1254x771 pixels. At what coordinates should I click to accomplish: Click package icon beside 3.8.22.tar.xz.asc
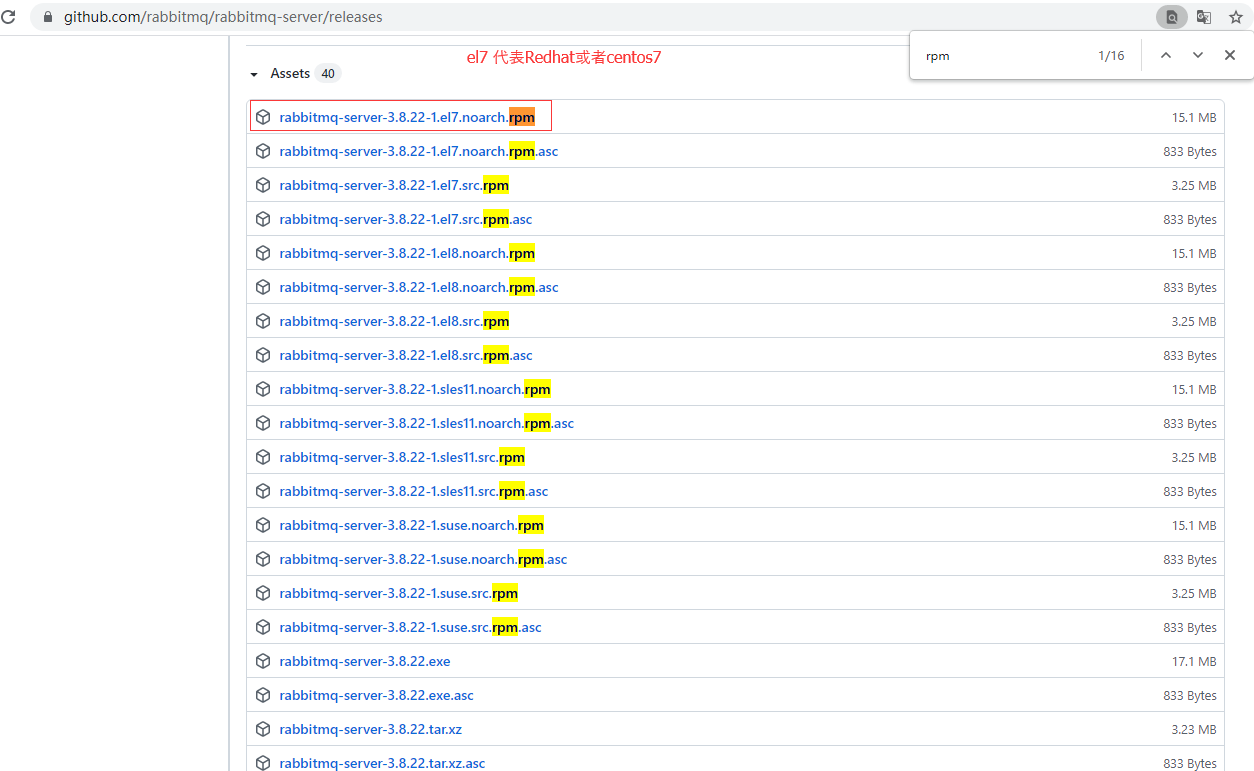tap(263, 763)
